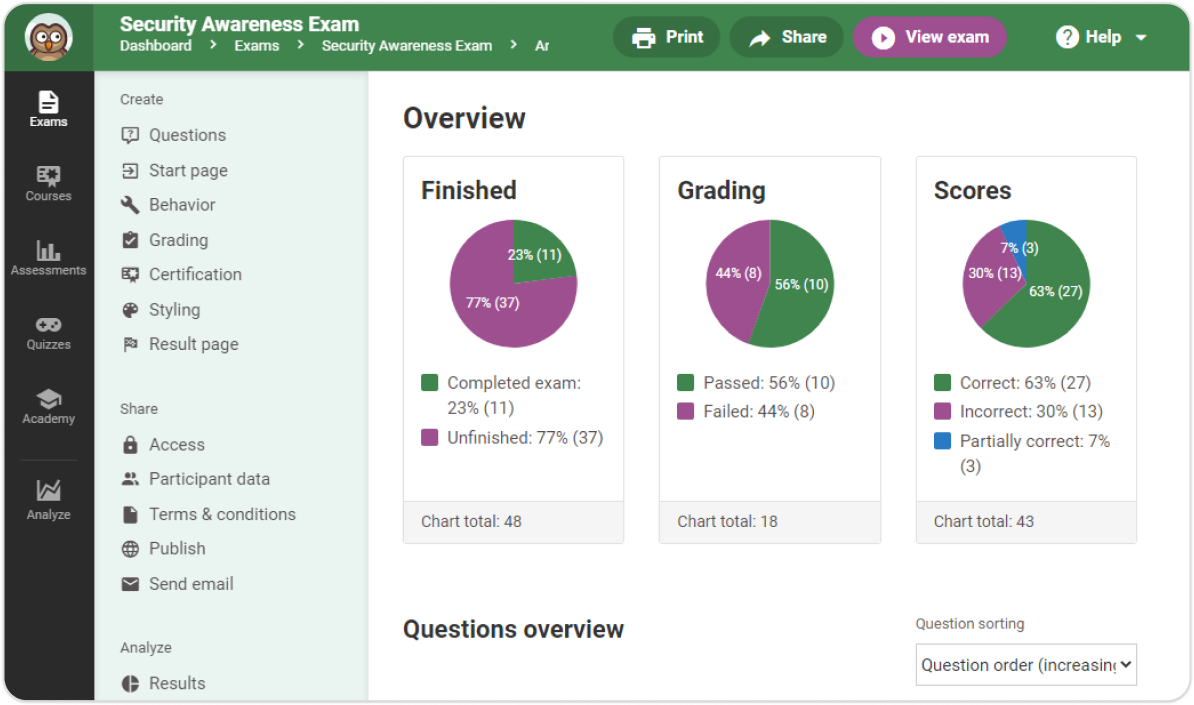Click the Send email envelope icon

pyautogui.click(x=130, y=584)
